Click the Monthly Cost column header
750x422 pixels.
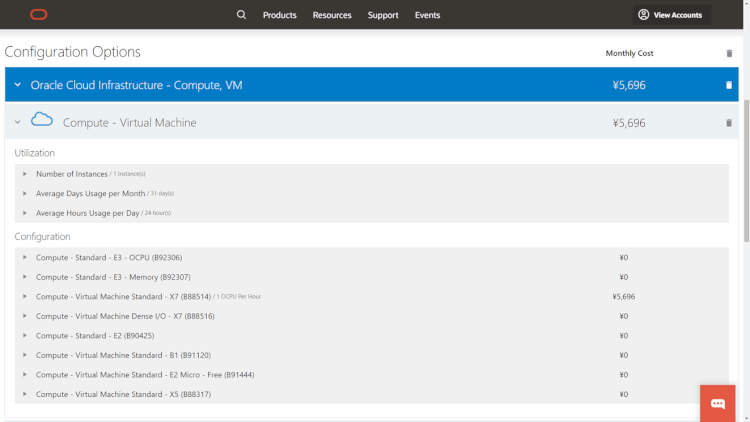click(629, 53)
